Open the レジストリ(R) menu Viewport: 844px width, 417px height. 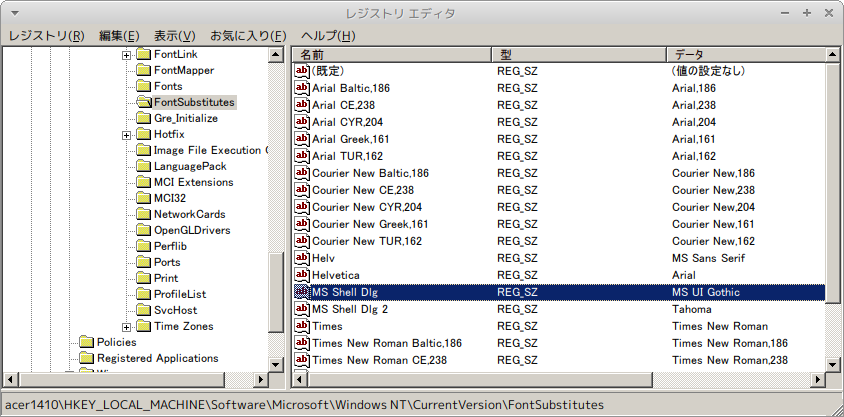pos(47,35)
